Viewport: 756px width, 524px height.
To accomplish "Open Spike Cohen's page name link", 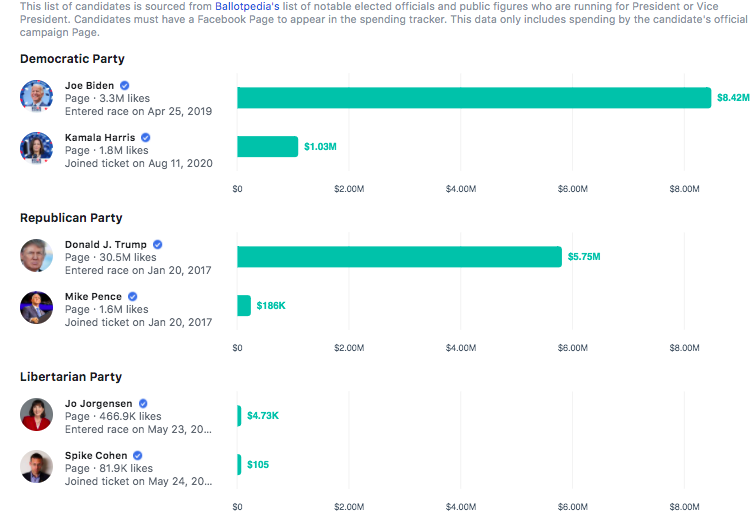I will pyautogui.click(x=95, y=456).
